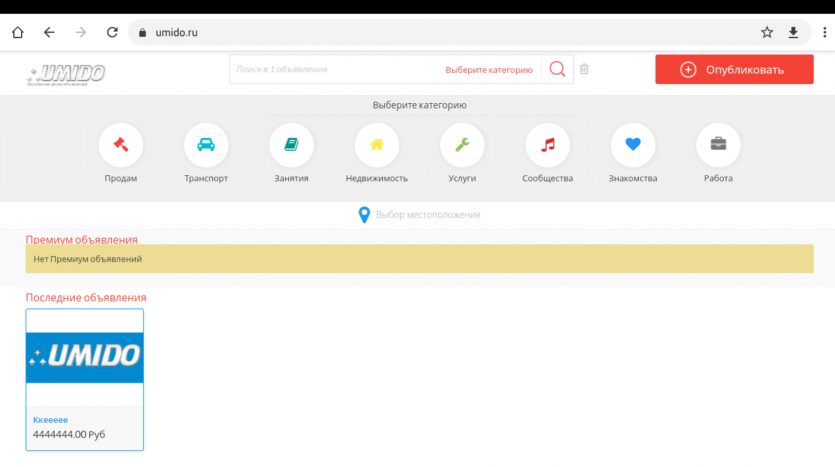Choose the Недвижимость house icon

(377, 144)
